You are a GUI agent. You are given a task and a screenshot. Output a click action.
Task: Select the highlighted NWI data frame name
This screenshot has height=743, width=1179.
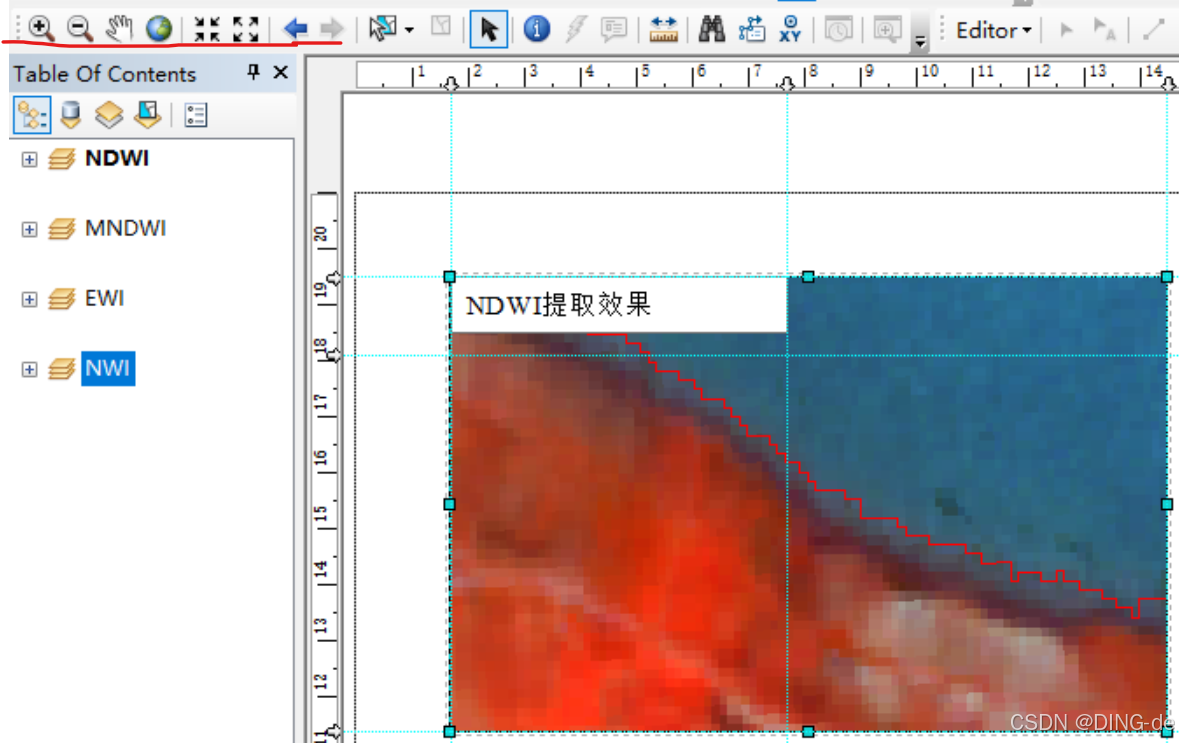108,368
